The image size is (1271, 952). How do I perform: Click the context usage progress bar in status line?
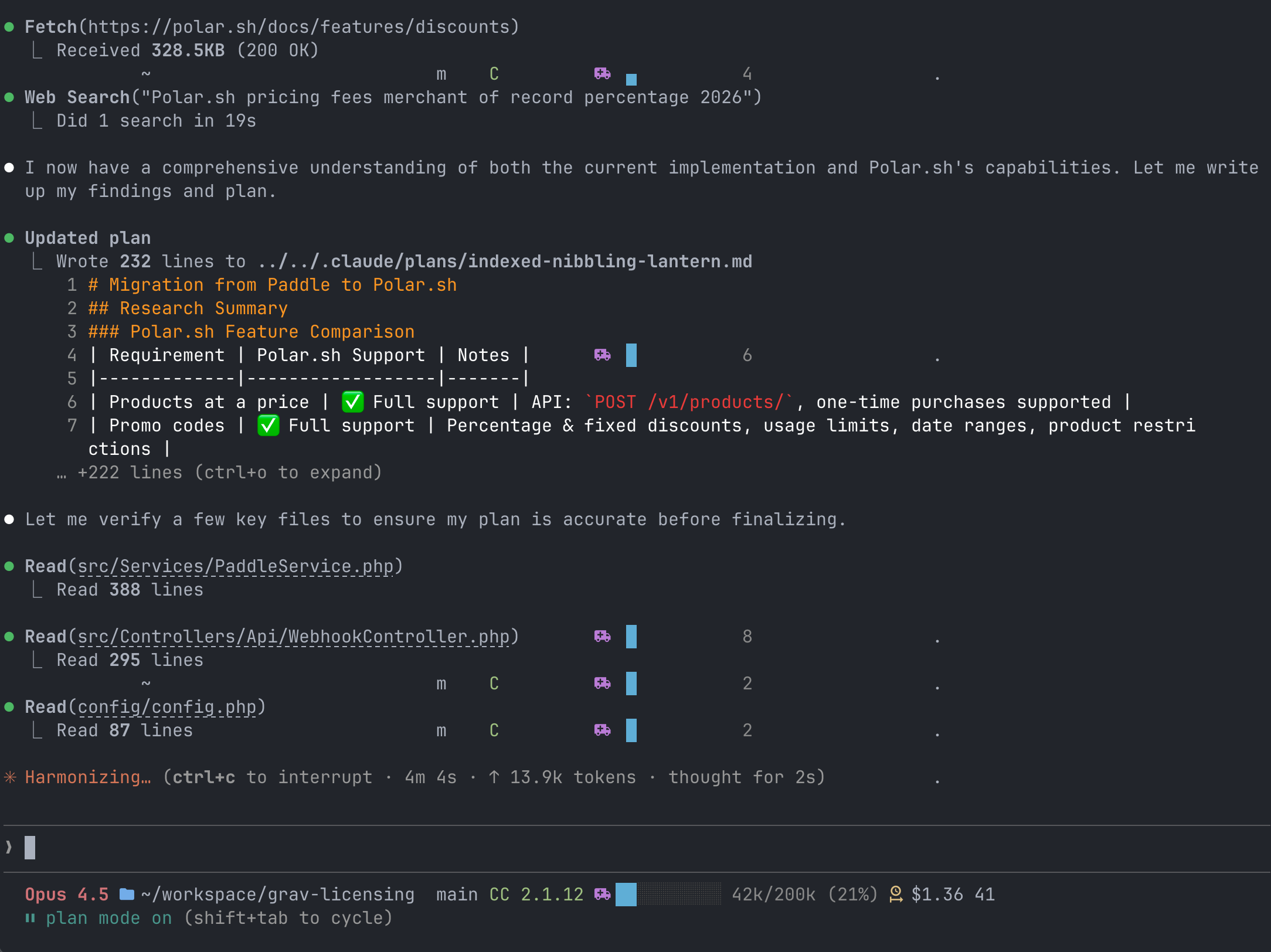pos(668,895)
